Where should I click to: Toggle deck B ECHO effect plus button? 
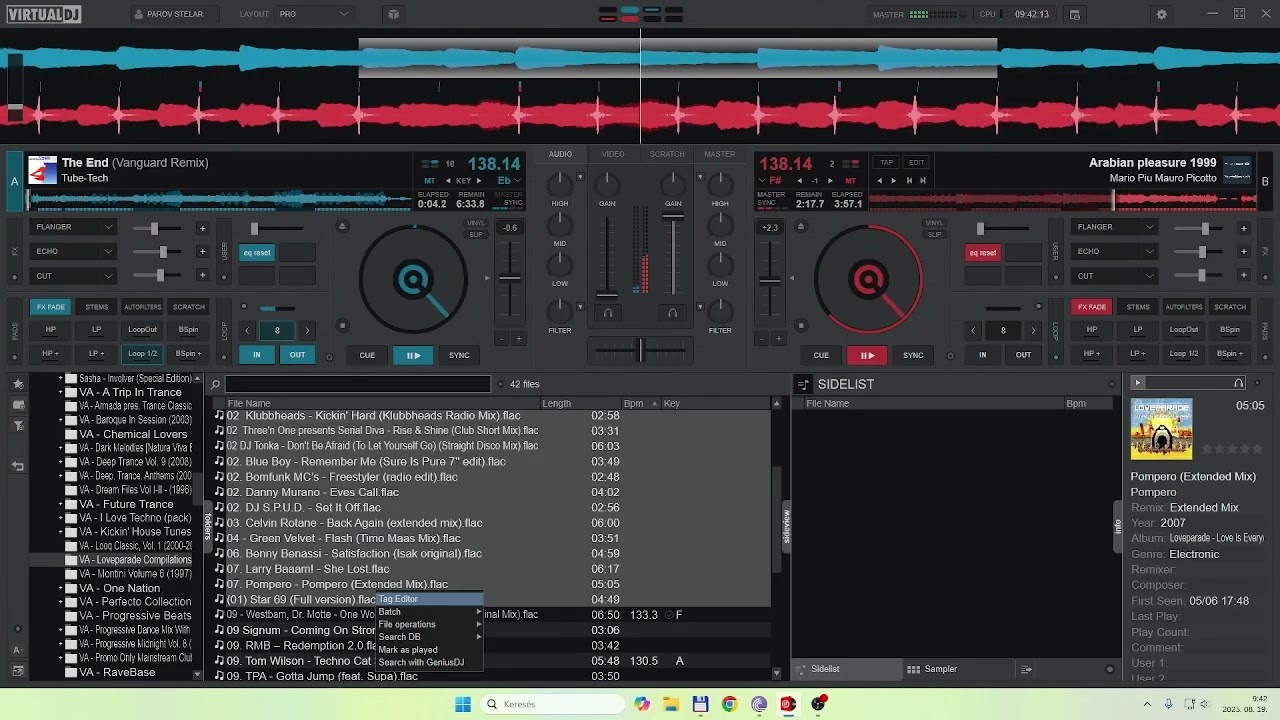pyautogui.click(x=1243, y=252)
